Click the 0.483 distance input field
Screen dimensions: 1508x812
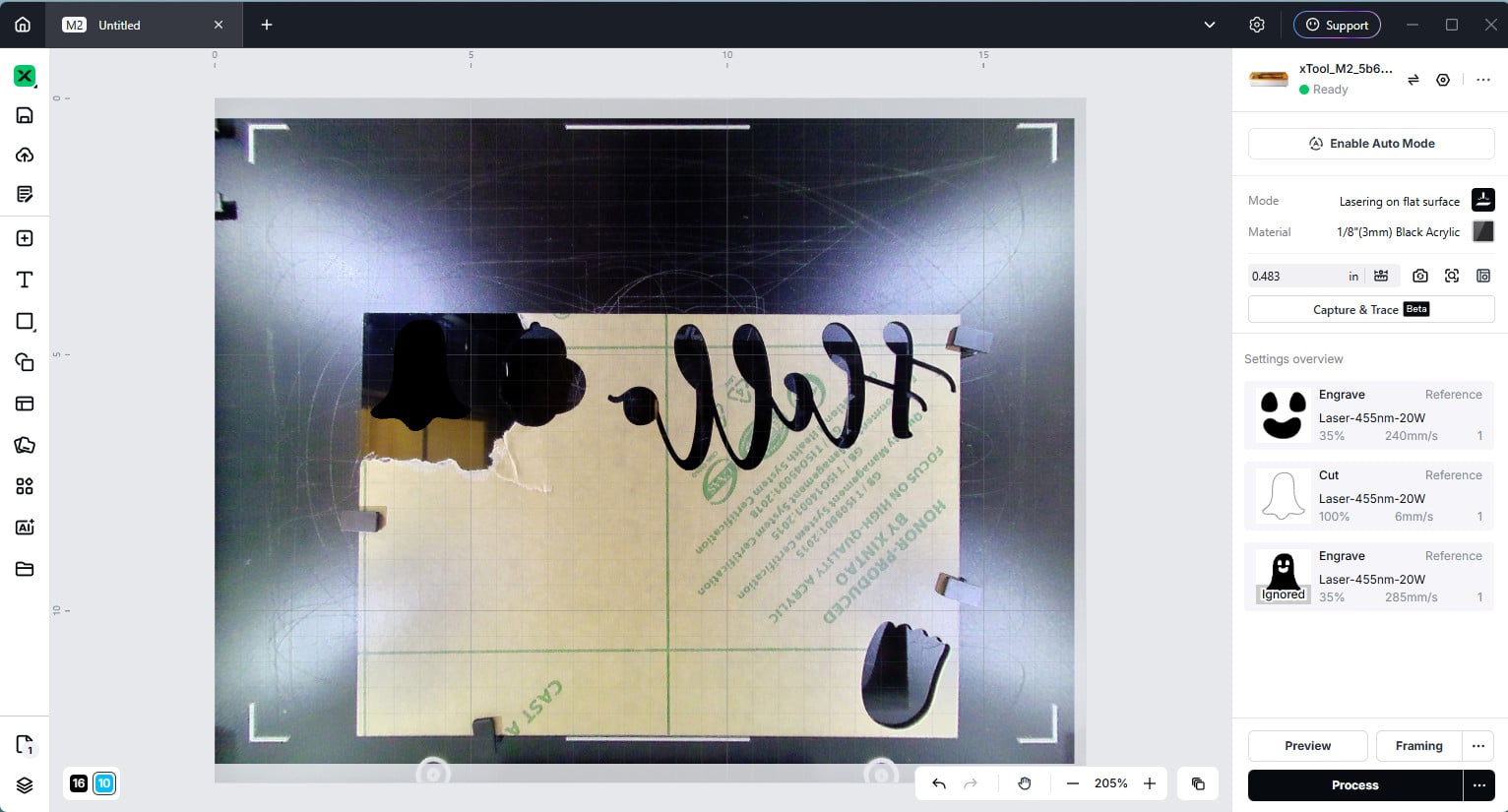click(x=1295, y=276)
